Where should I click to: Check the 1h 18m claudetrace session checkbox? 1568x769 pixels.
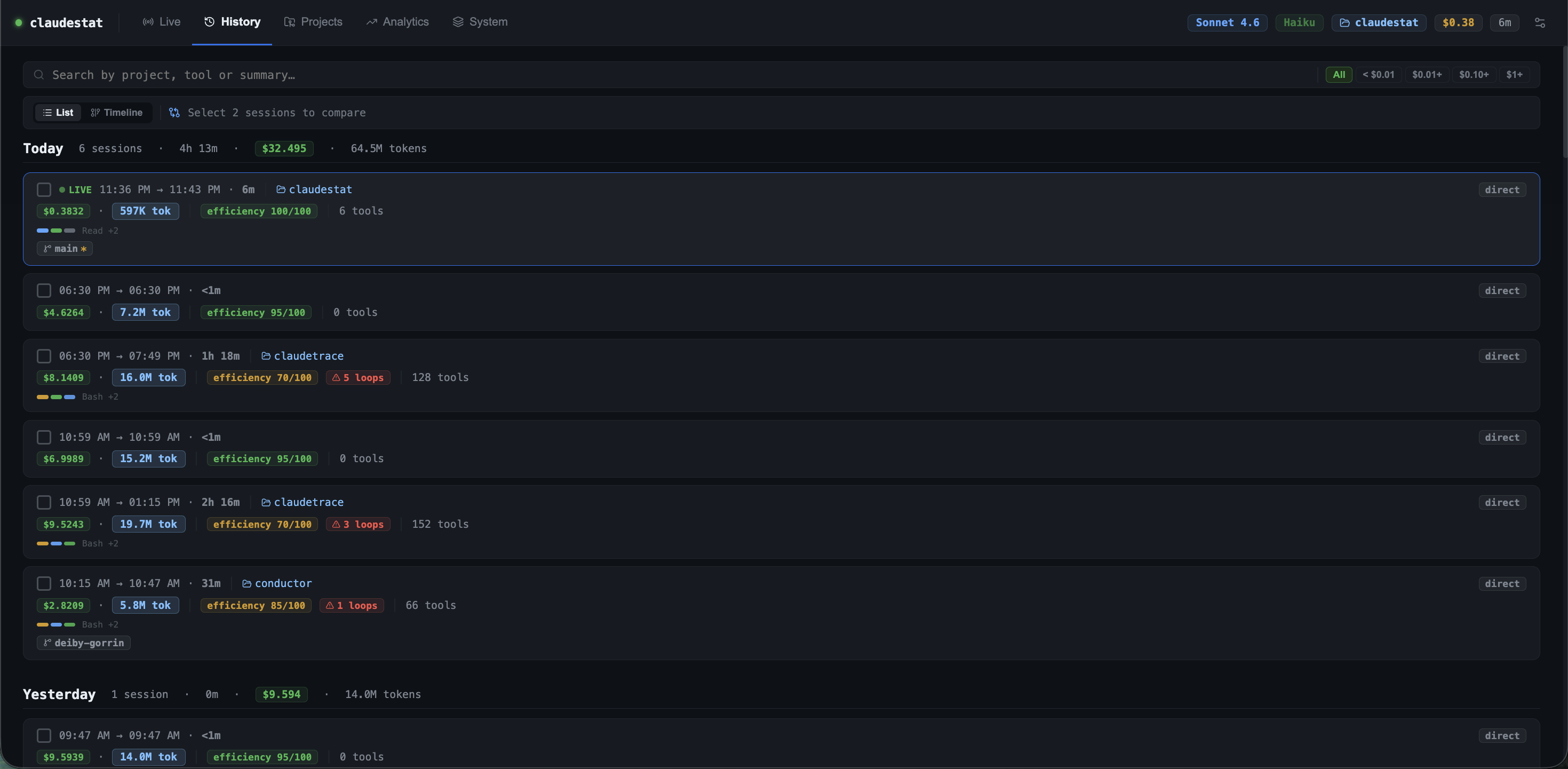click(44, 356)
